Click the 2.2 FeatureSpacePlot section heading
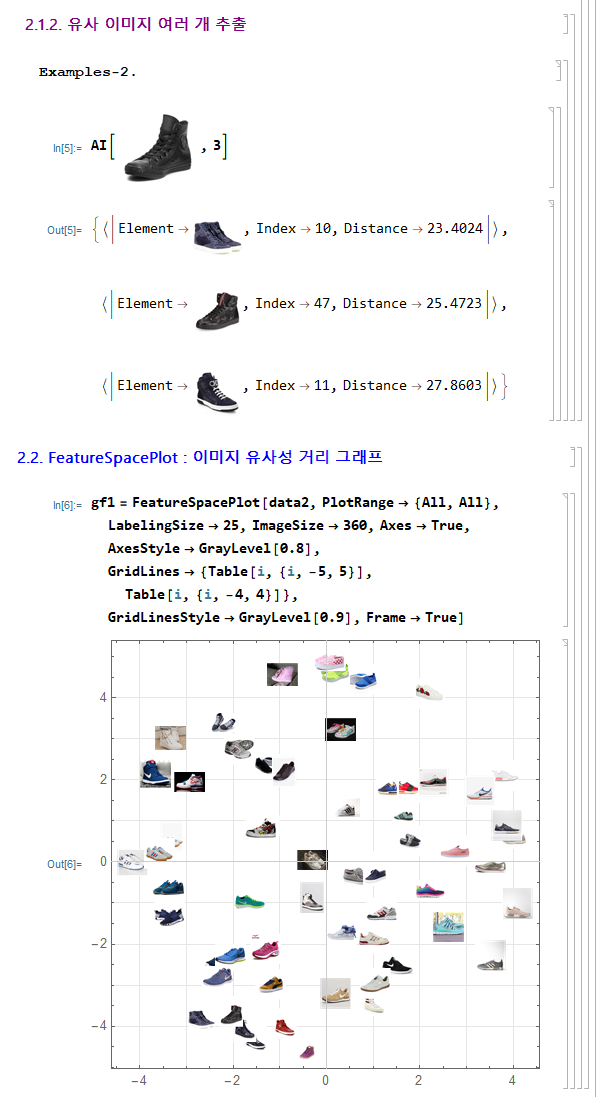The height and width of the screenshot is (1097, 600). point(200,458)
